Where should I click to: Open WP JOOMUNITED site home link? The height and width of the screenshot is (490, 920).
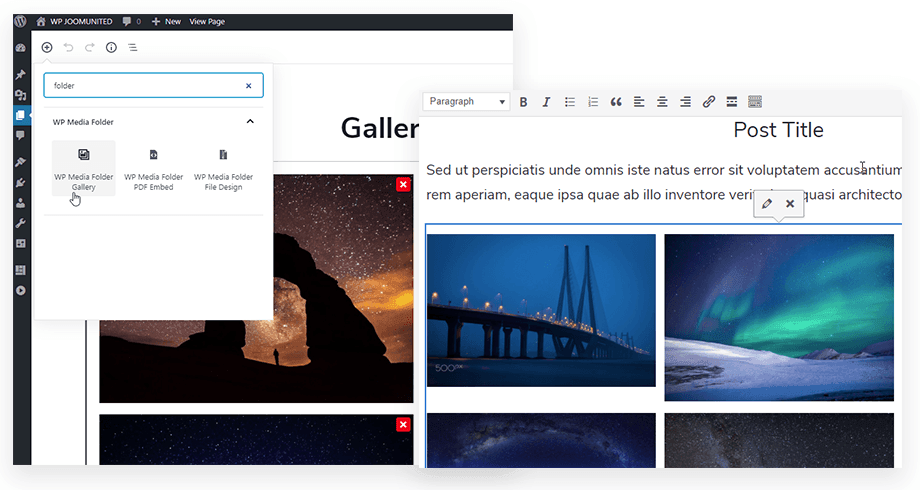(x=74, y=22)
